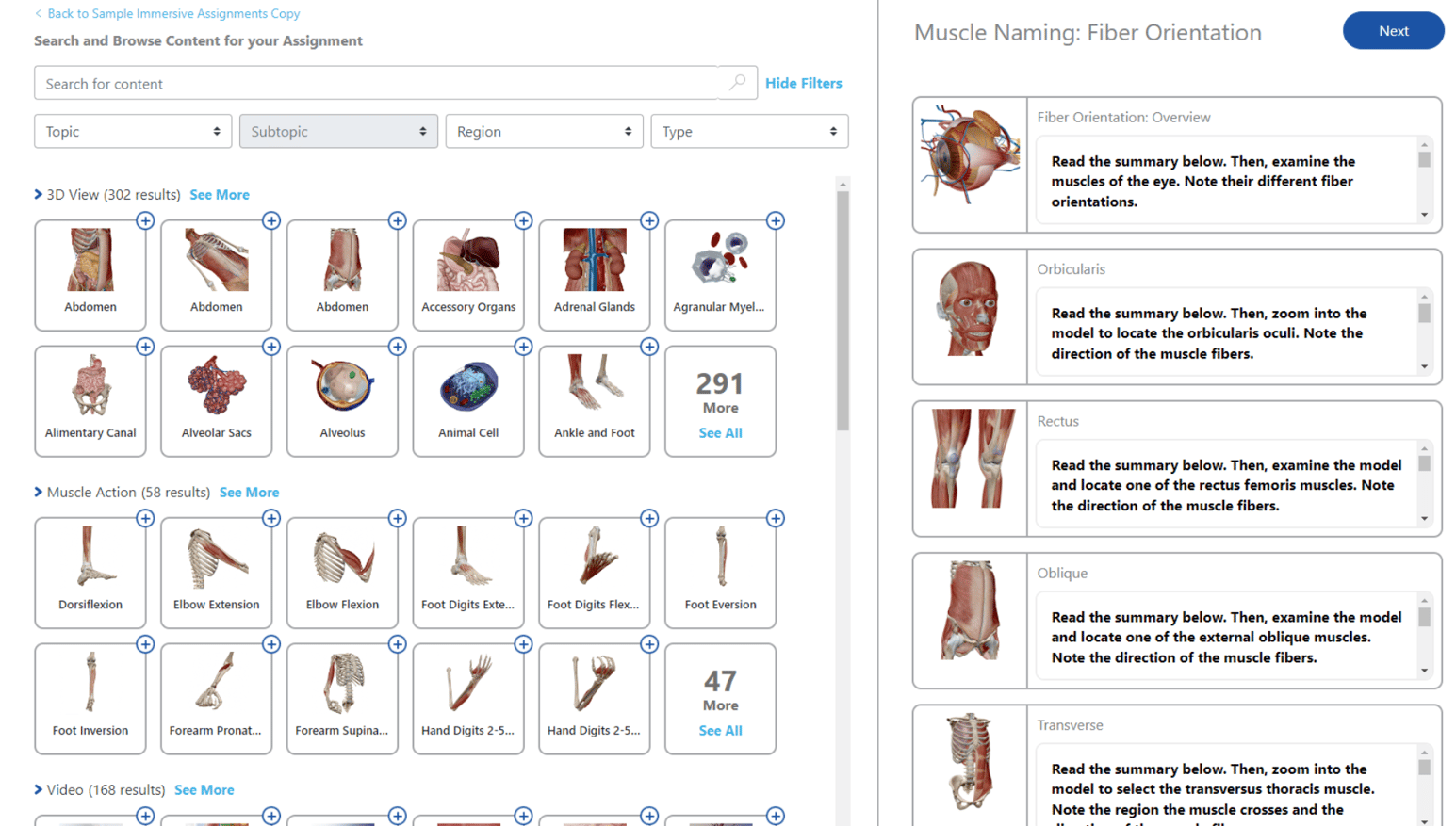Click the down scroll arrow in the Oblique card
This screenshot has height=826, width=1456.
click(x=1425, y=671)
